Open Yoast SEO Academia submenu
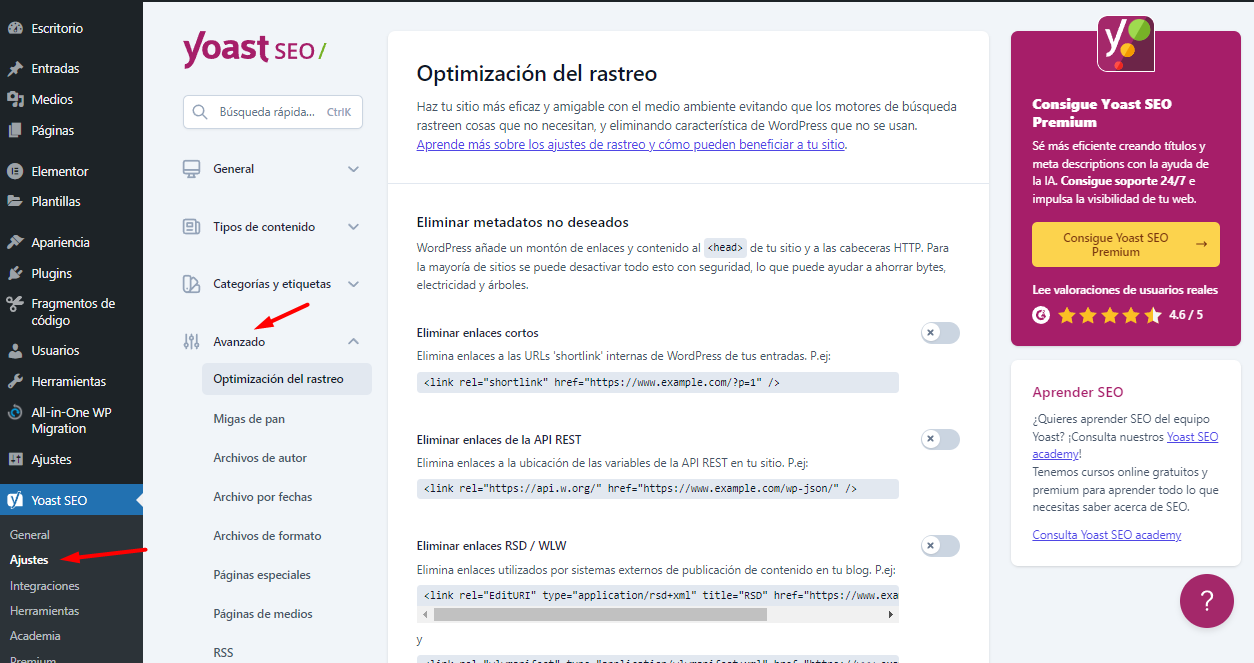The width and height of the screenshot is (1254, 663). 35,636
